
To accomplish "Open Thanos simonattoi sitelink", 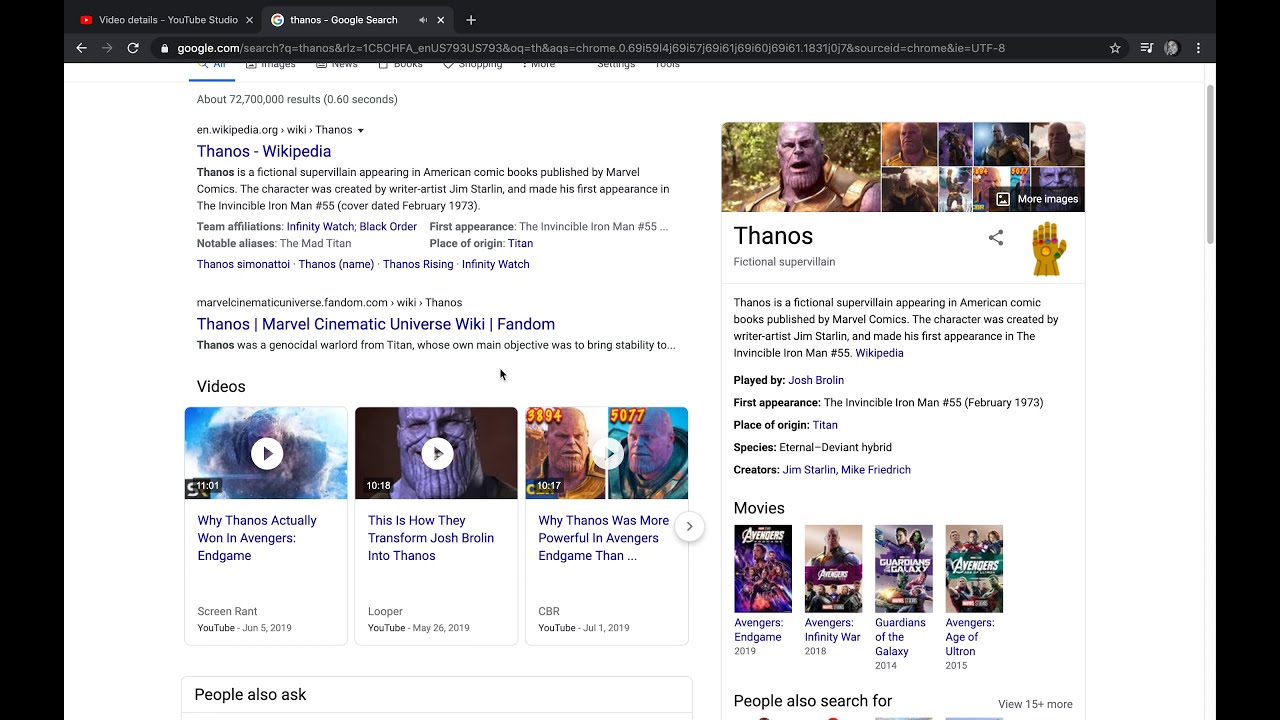I will click(x=243, y=264).
